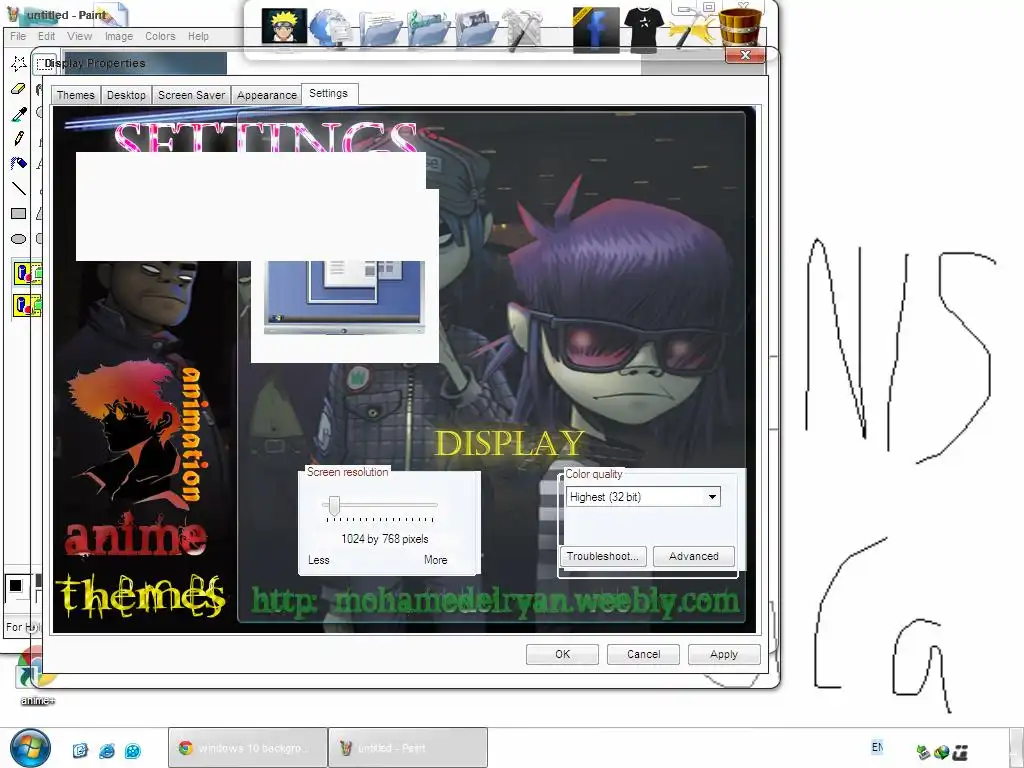Open the Edit menu in Paint
1024x768 pixels.
coord(46,37)
